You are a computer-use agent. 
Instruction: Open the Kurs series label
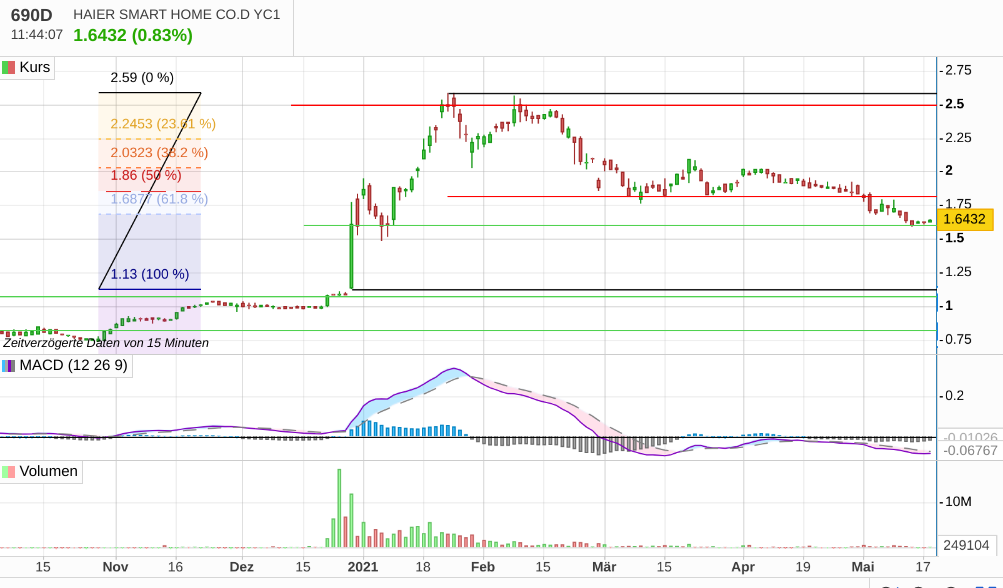click(34, 68)
